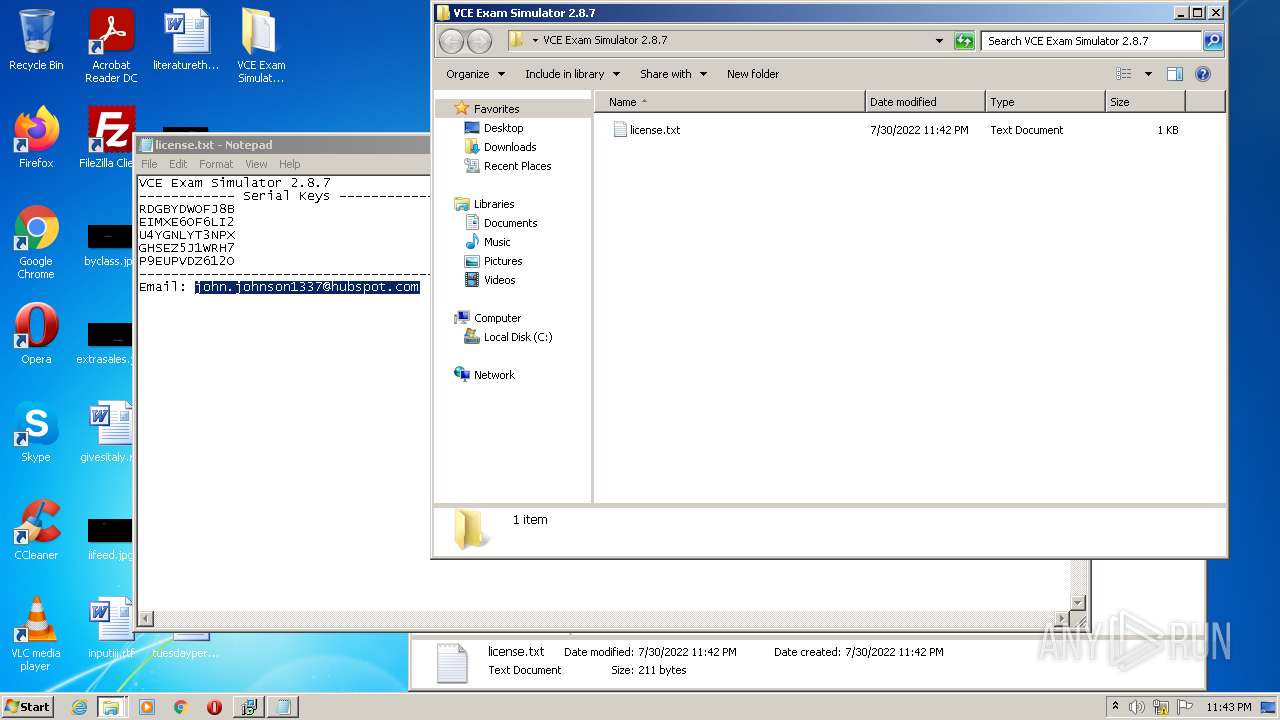Screen dimensions: 1280x720
Task: Launch Skype desktop icon
Action: (36, 432)
